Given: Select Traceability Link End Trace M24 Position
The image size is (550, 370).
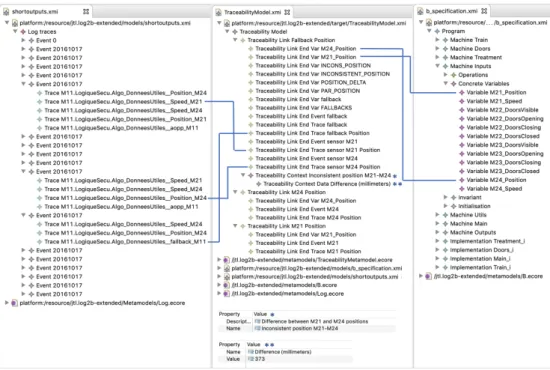Looking at the screenshot, I should (x=308, y=217).
